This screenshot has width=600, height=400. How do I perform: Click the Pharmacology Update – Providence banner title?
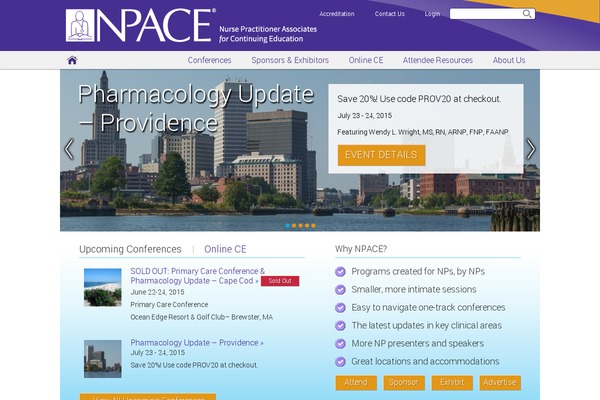(x=196, y=108)
